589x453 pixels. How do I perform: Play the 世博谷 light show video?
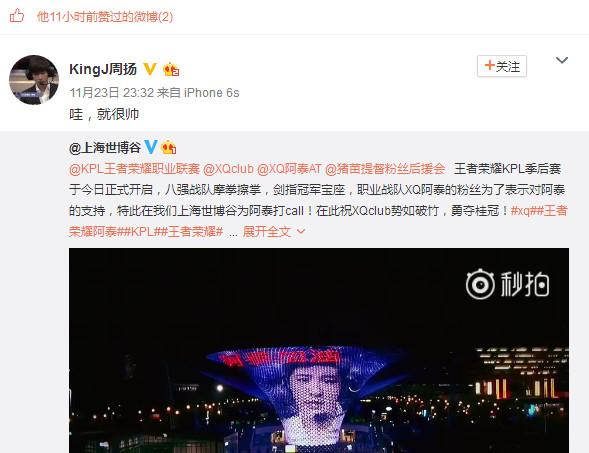tap(319, 350)
